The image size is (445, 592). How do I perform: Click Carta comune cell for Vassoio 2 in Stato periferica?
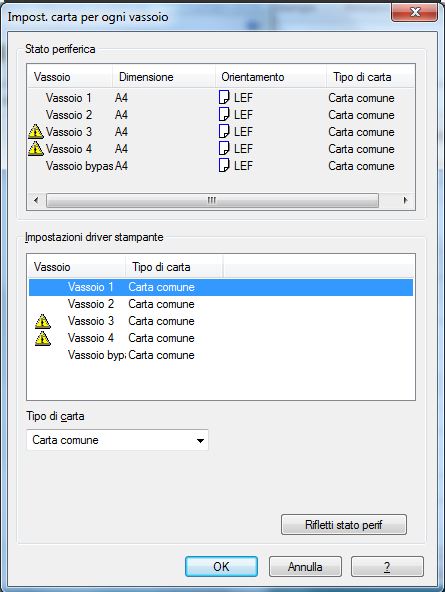coord(361,115)
